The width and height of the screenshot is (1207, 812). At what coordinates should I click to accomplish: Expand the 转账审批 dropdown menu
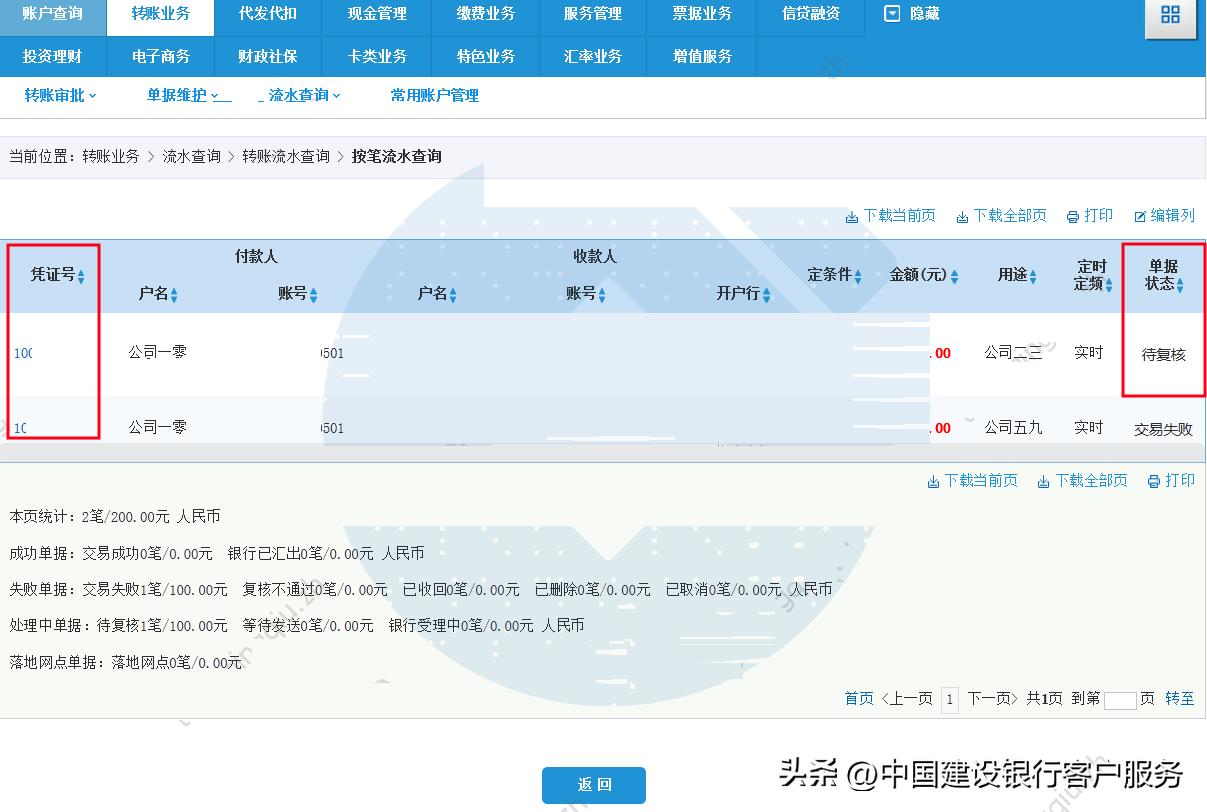click(x=60, y=95)
